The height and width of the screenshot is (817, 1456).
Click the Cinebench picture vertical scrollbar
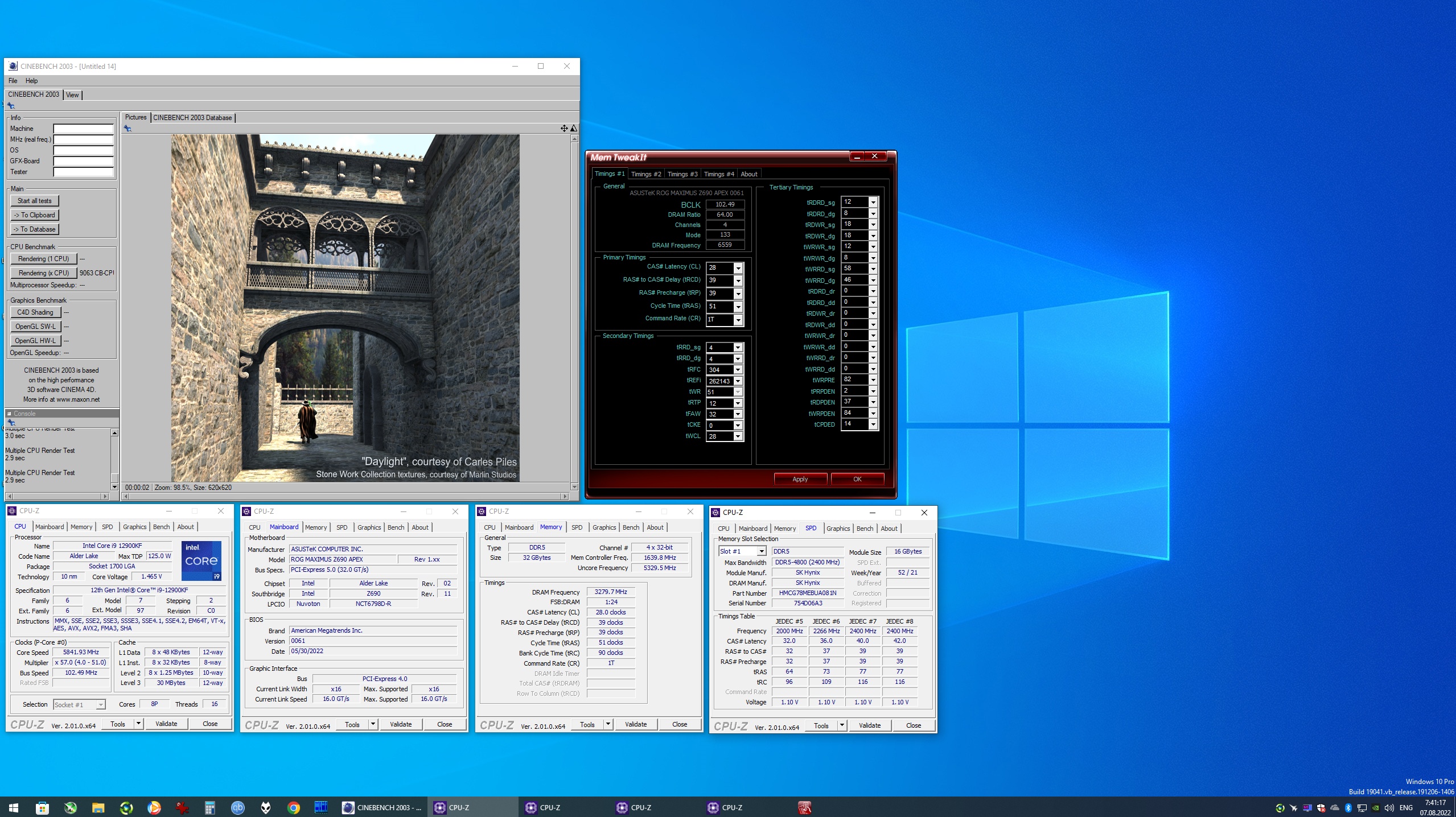pos(574,312)
